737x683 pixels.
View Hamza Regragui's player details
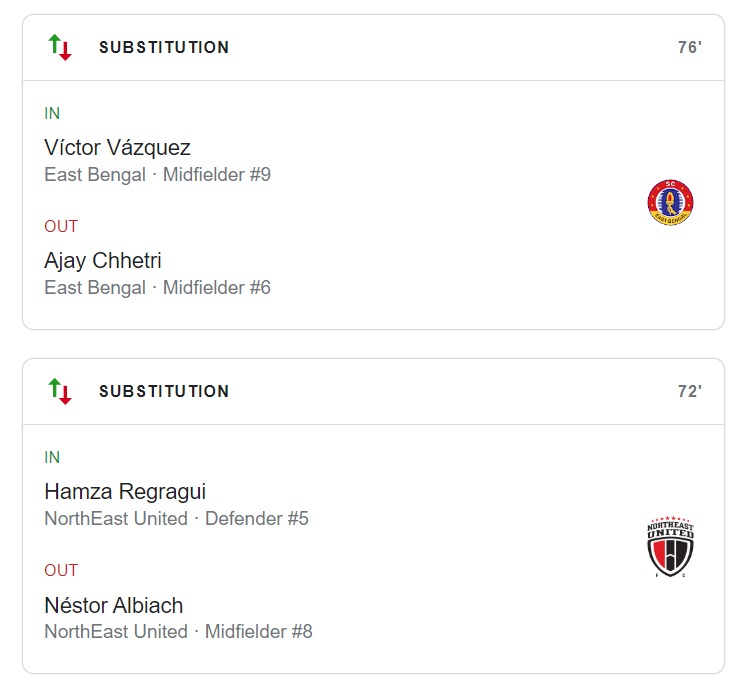click(125, 492)
